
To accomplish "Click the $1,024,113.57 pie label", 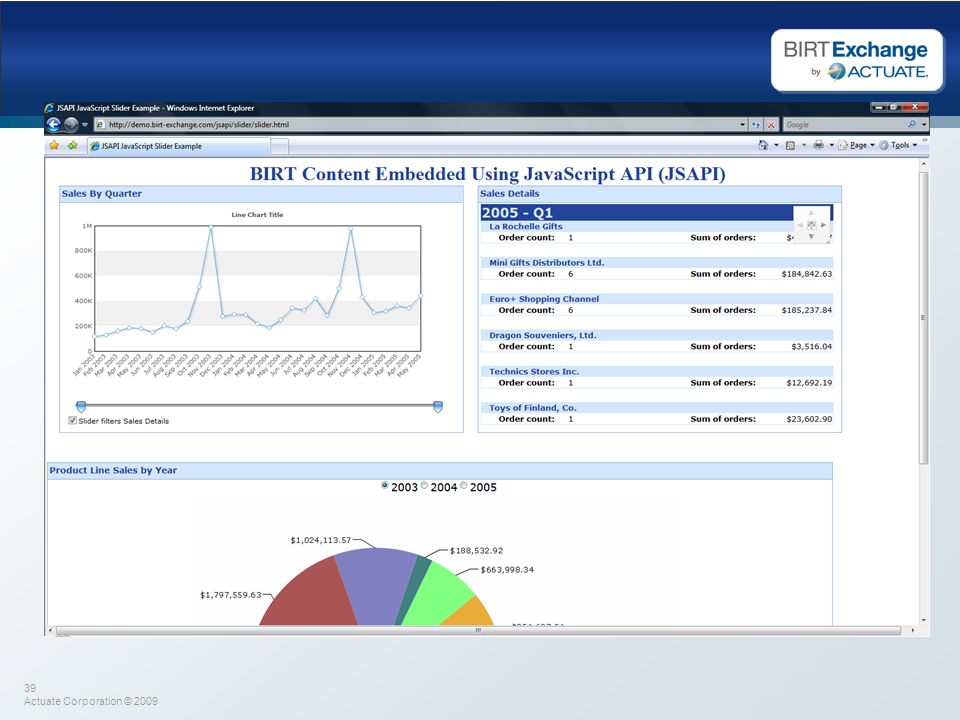I will click(x=320, y=540).
